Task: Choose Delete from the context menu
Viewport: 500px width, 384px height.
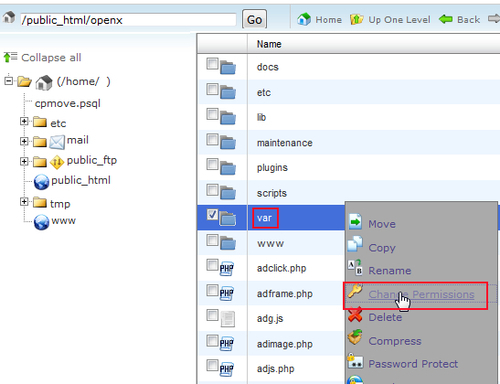Action: coord(385,317)
